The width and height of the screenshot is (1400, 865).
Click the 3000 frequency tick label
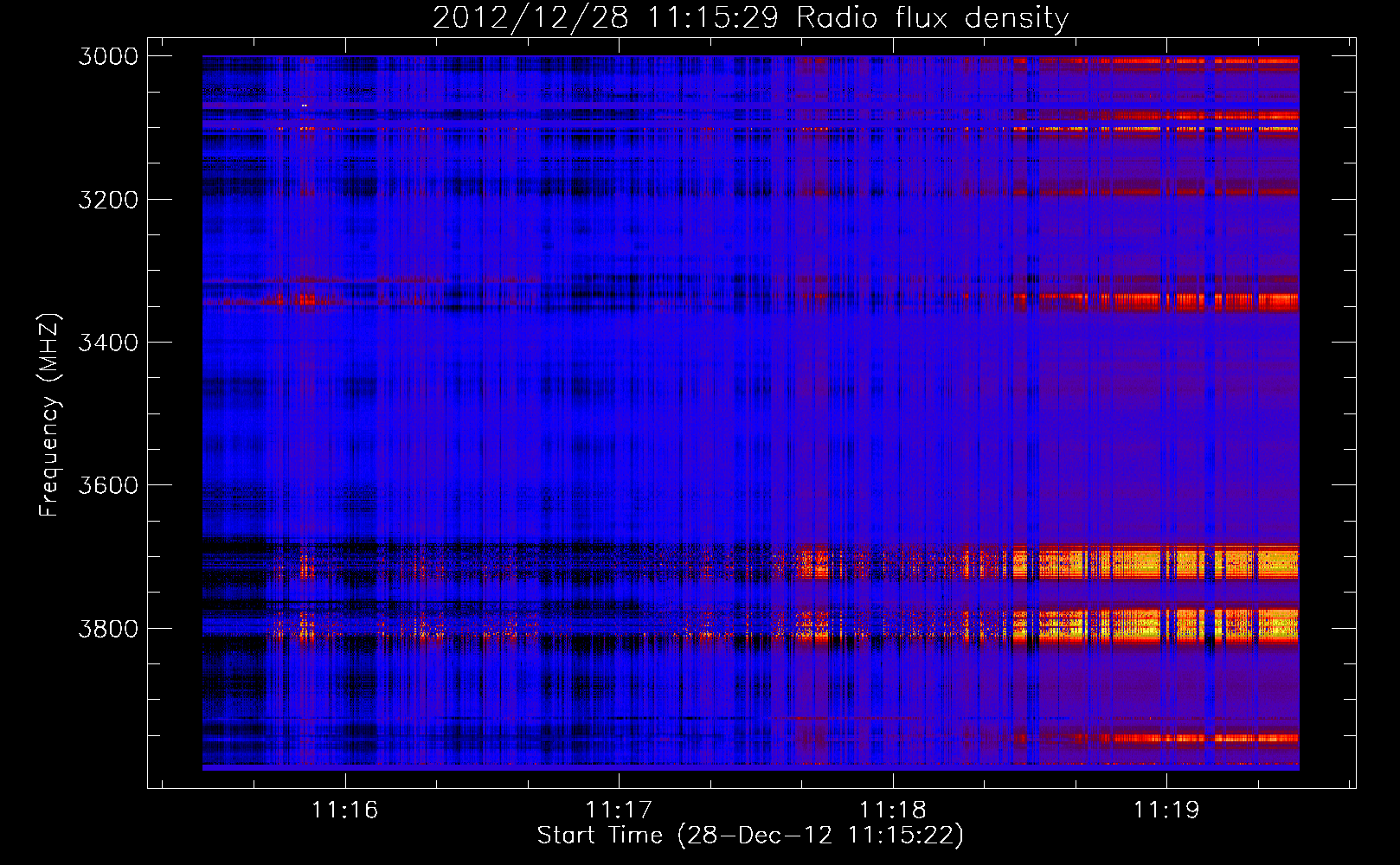[x=108, y=56]
